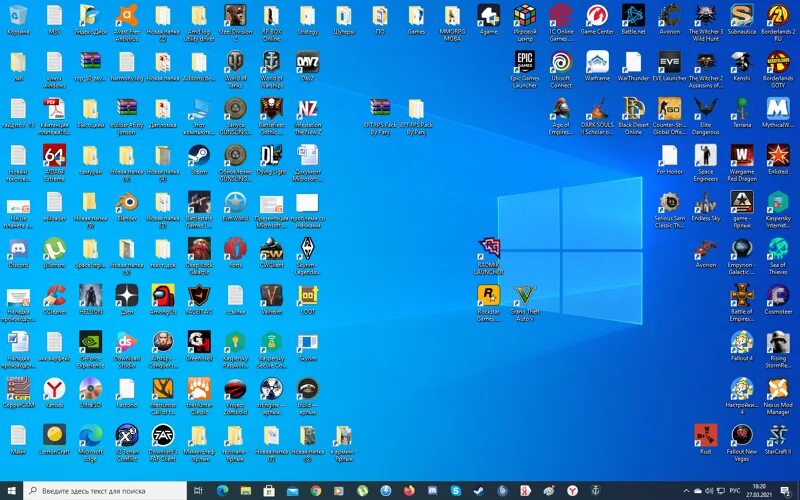Click the Deep Rock Galactic shortcut

198,249
